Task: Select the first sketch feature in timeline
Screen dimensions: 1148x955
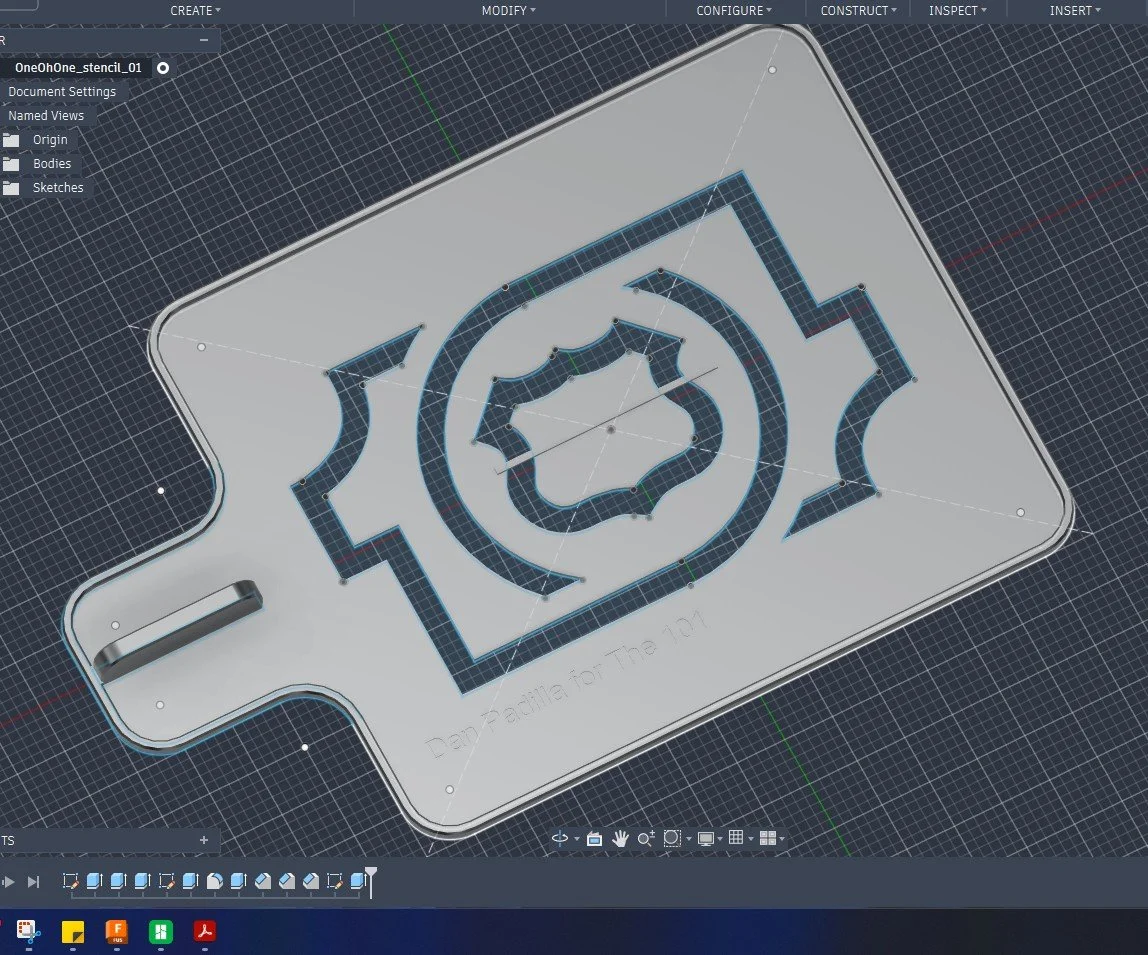Action: point(70,881)
